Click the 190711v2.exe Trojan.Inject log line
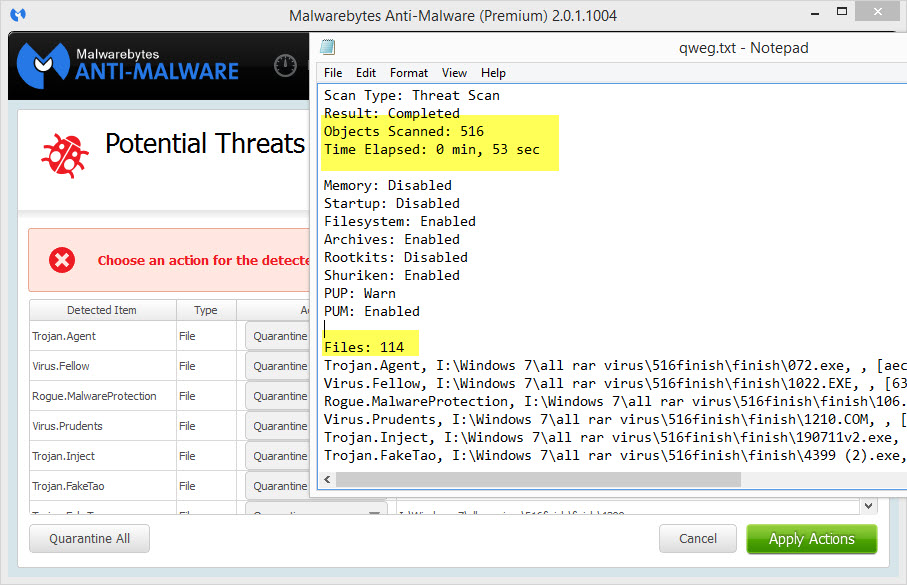This screenshot has width=907, height=585. (x=615, y=437)
